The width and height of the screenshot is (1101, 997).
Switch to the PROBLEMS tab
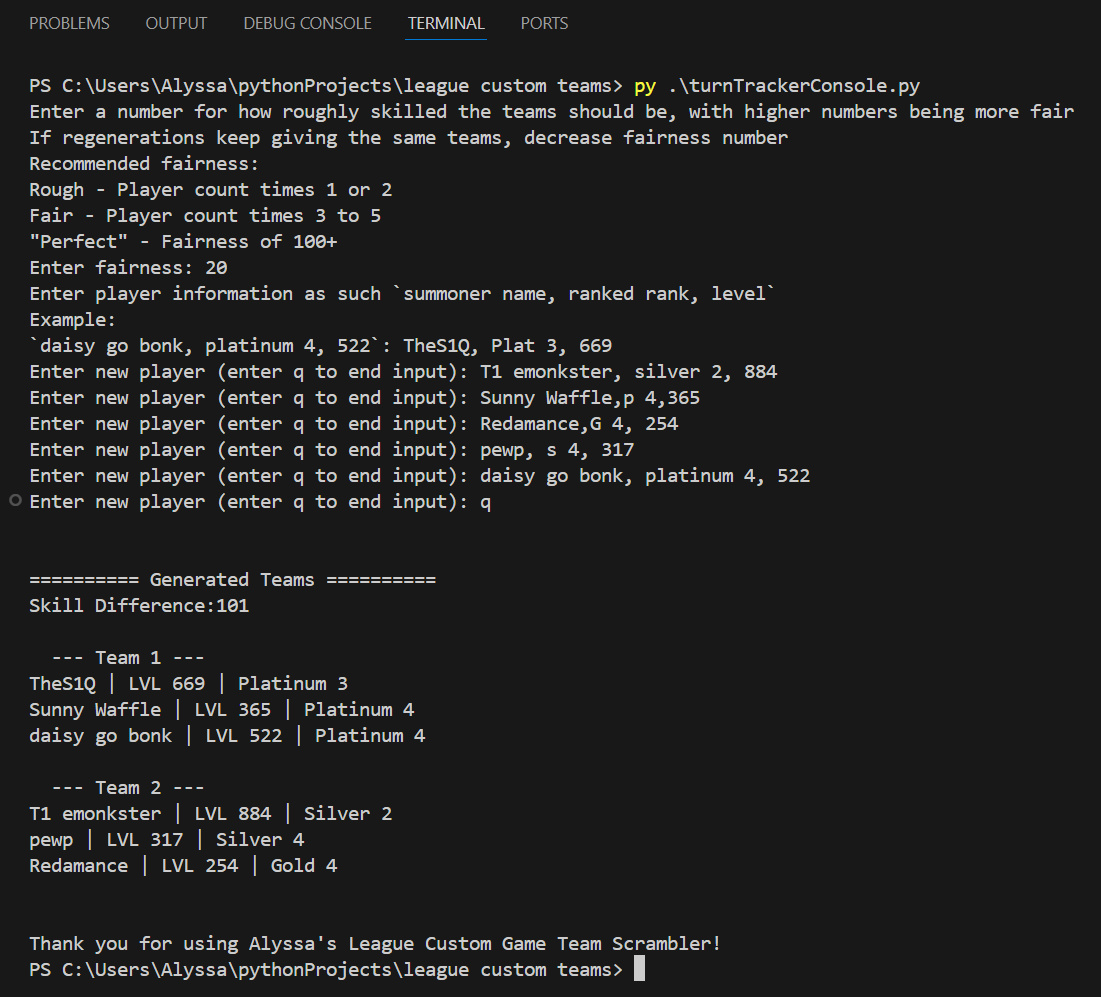point(69,23)
